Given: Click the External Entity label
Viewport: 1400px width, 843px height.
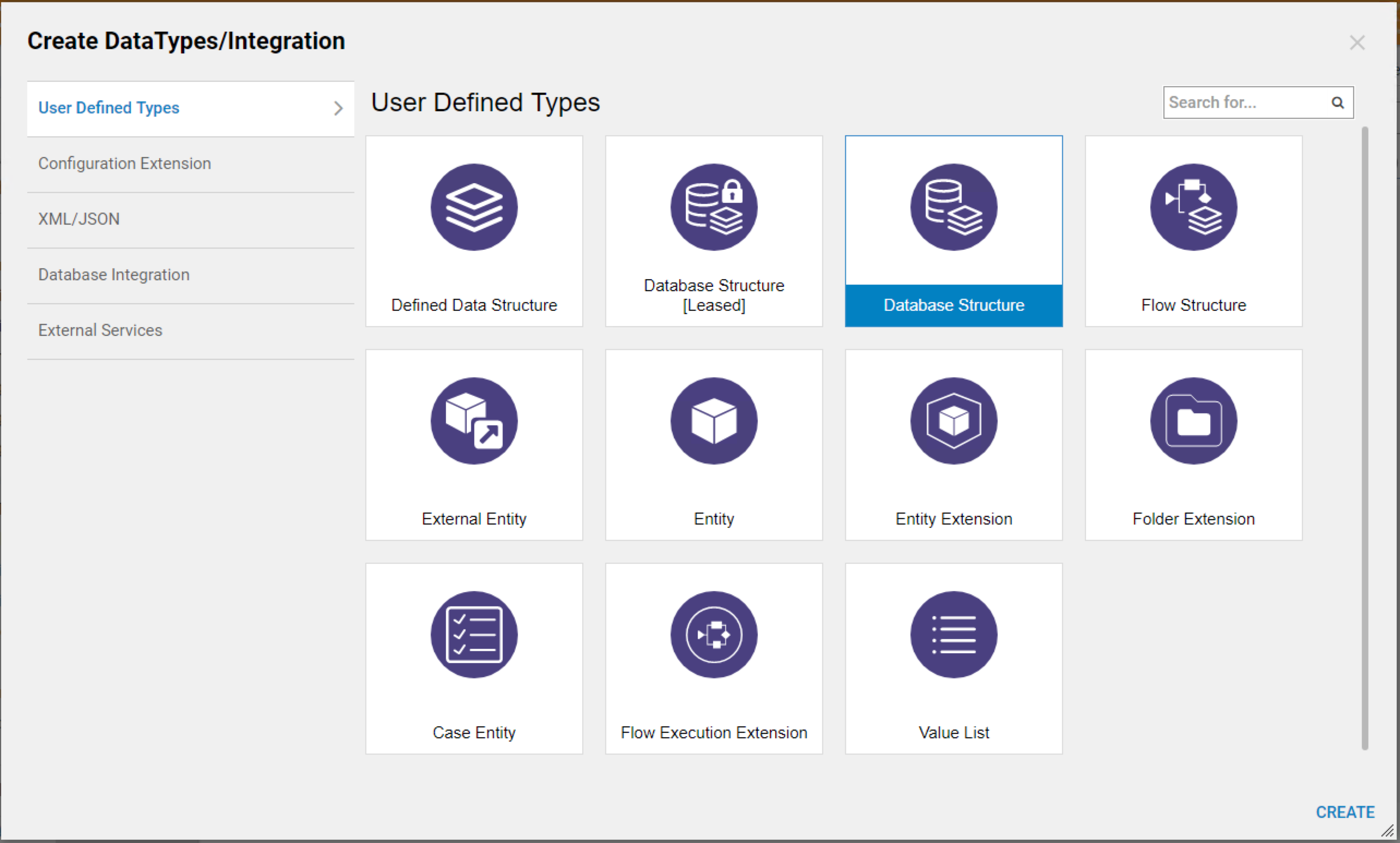Looking at the screenshot, I should coord(474,519).
